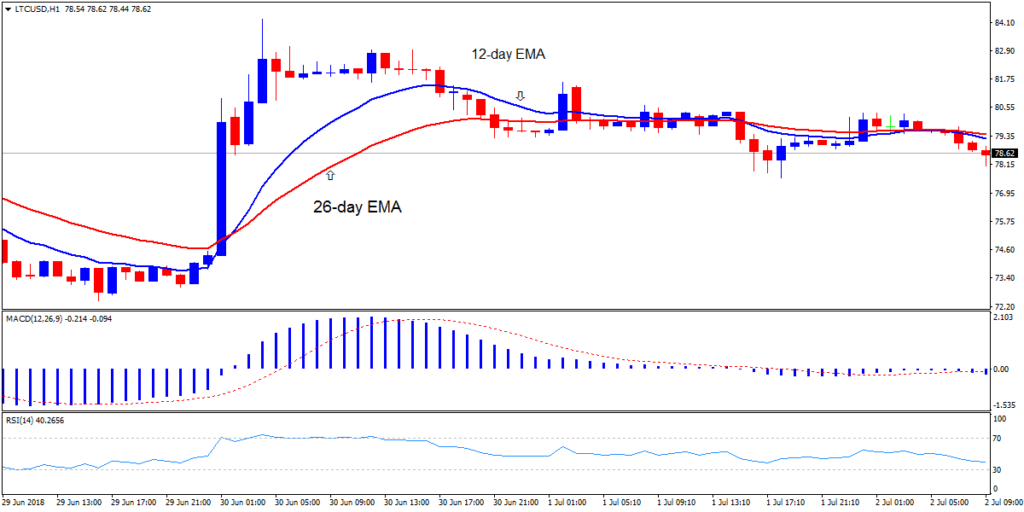Click the current price tag 78.62
The height and width of the screenshot is (512, 1024).
tap(1005, 153)
